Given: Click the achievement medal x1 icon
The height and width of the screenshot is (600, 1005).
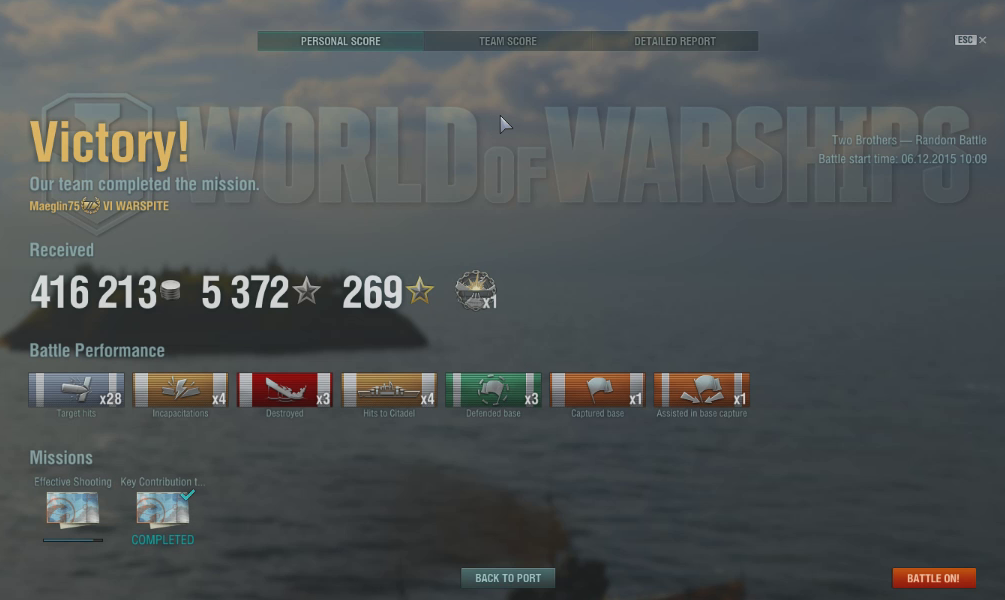Looking at the screenshot, I should click(x=476, y=290).
